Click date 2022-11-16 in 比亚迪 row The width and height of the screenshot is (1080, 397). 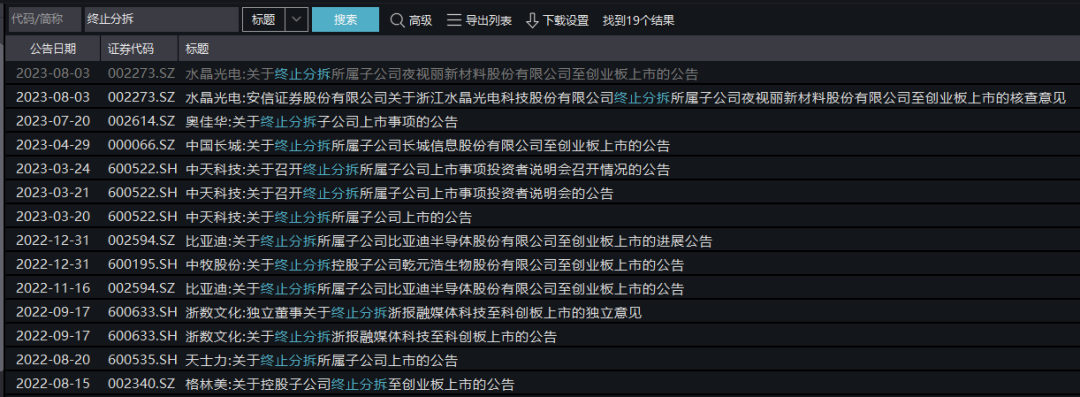[53, 289]
